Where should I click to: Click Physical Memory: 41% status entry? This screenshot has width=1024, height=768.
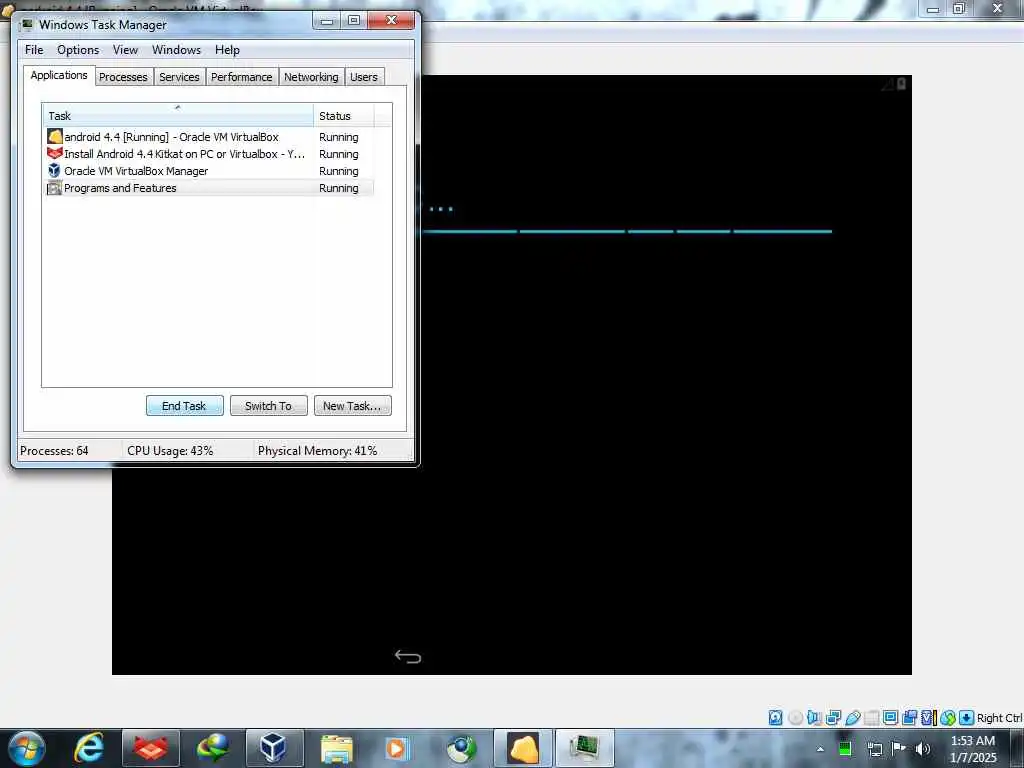coord(317,451)
